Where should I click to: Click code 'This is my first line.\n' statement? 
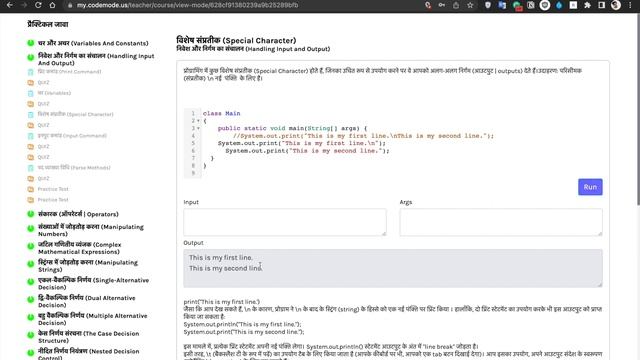[302, 143]
